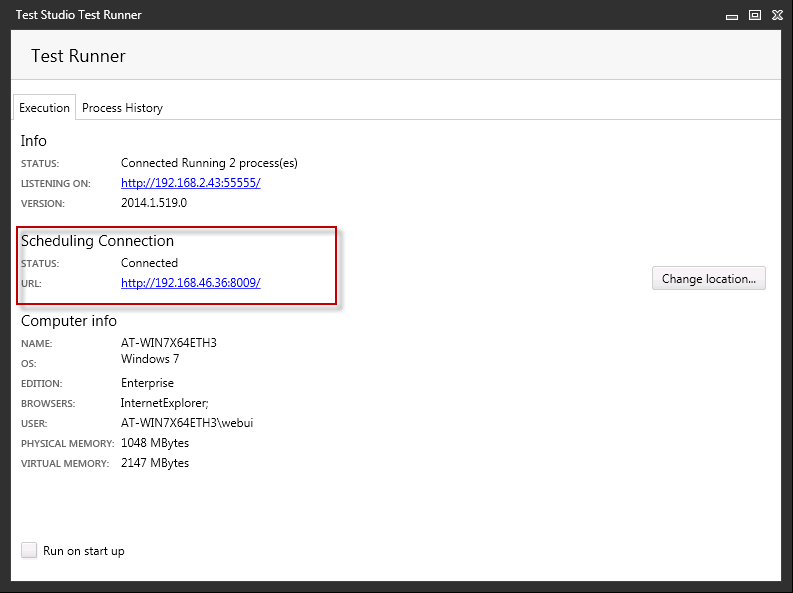Click the PHYSICAL MEMORY: label

pos(67,443)
